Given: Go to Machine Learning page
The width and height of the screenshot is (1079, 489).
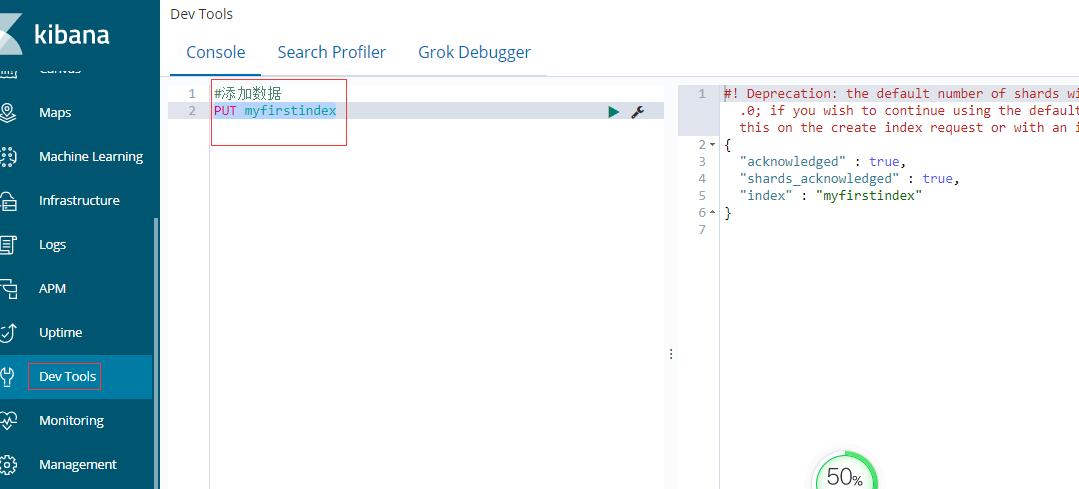Looking at the screenshot, I should tap(91, 157).
